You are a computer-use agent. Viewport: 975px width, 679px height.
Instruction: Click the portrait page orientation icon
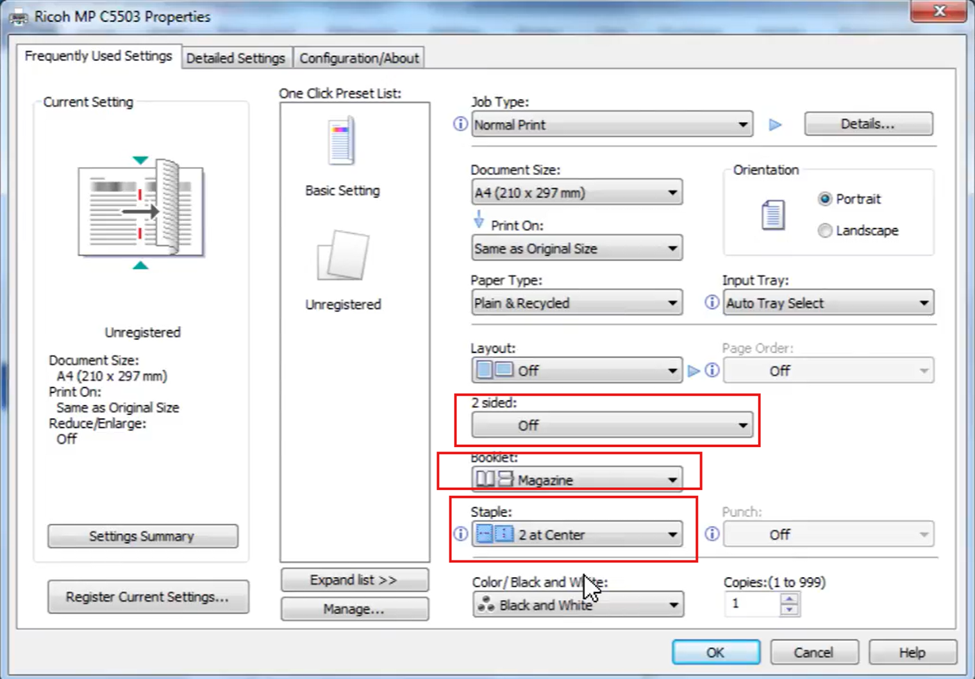click(x=773, y=215)
